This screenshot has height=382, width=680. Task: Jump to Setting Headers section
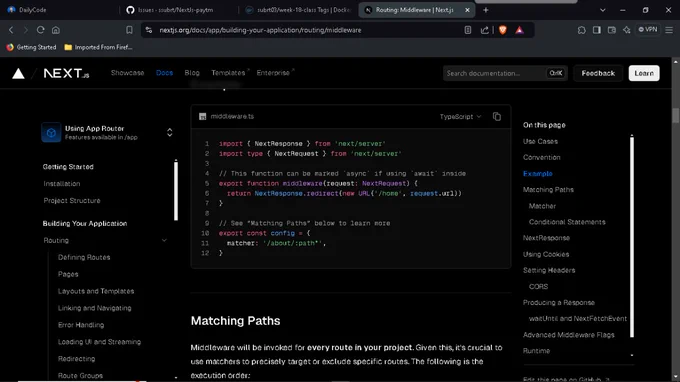click(549, 270)
